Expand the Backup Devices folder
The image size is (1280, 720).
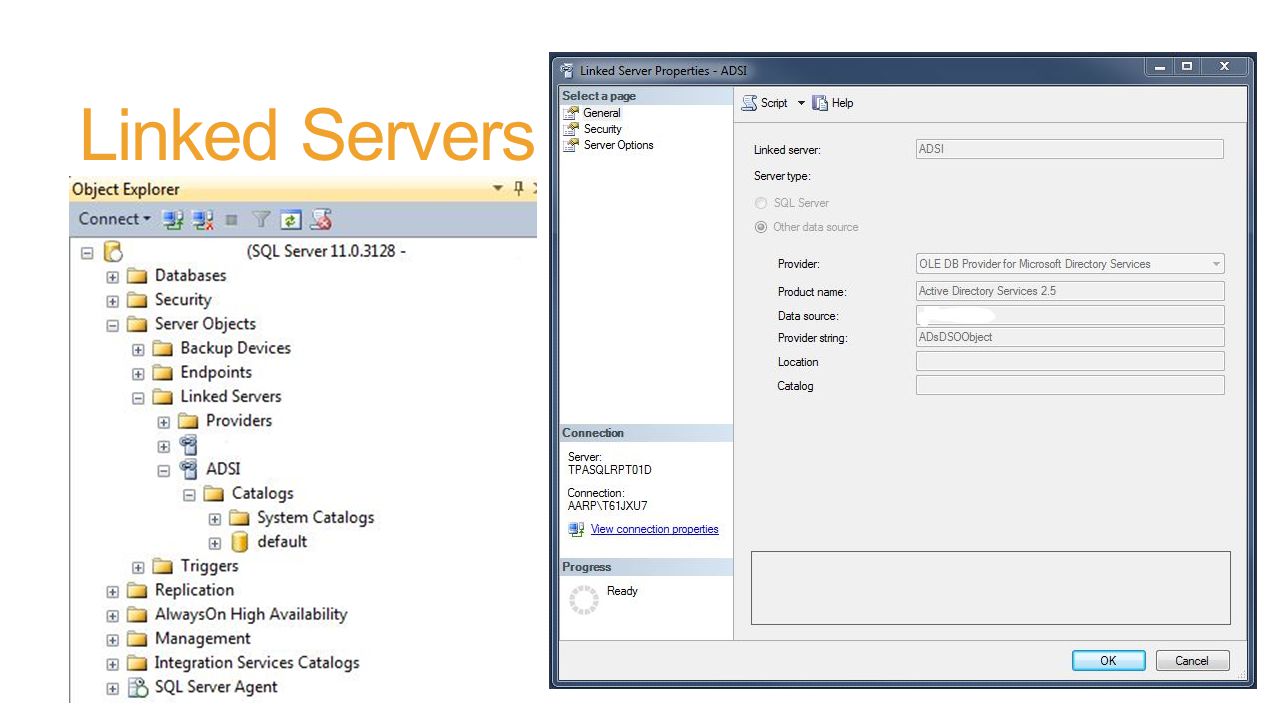tap(138, 349)
